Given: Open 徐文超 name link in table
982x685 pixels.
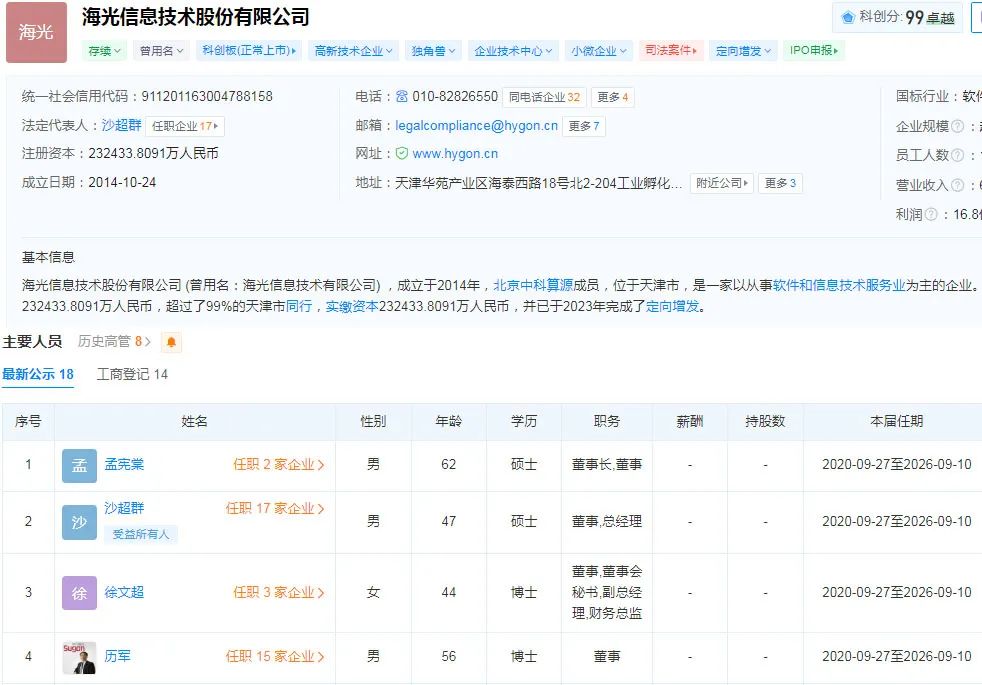Looking at the screenshot, I should coord(124,592).
